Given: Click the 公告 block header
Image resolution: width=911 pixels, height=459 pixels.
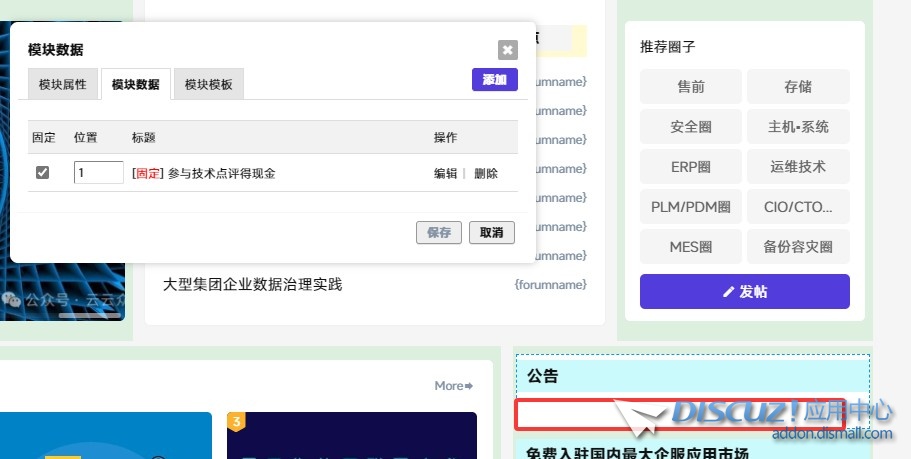Looking at the screenshot, I should coord(693,376).
